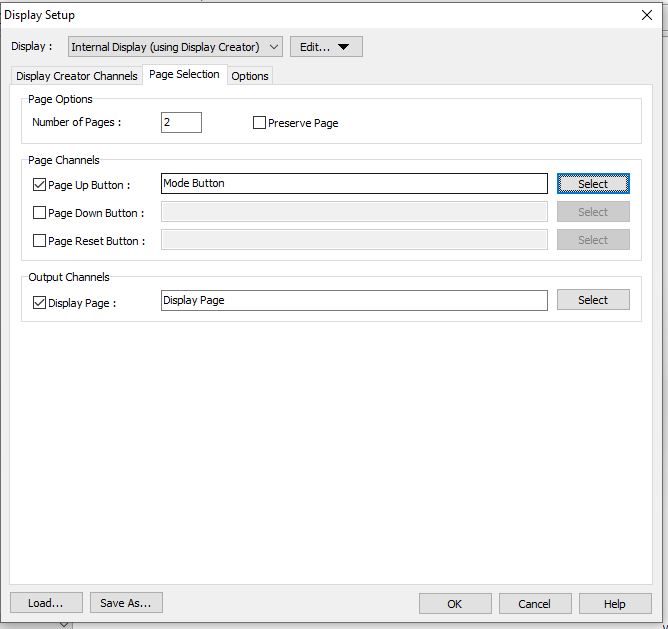668x629 pixels.
Task: Open the Display type dropdown
Action: point(175,47)
